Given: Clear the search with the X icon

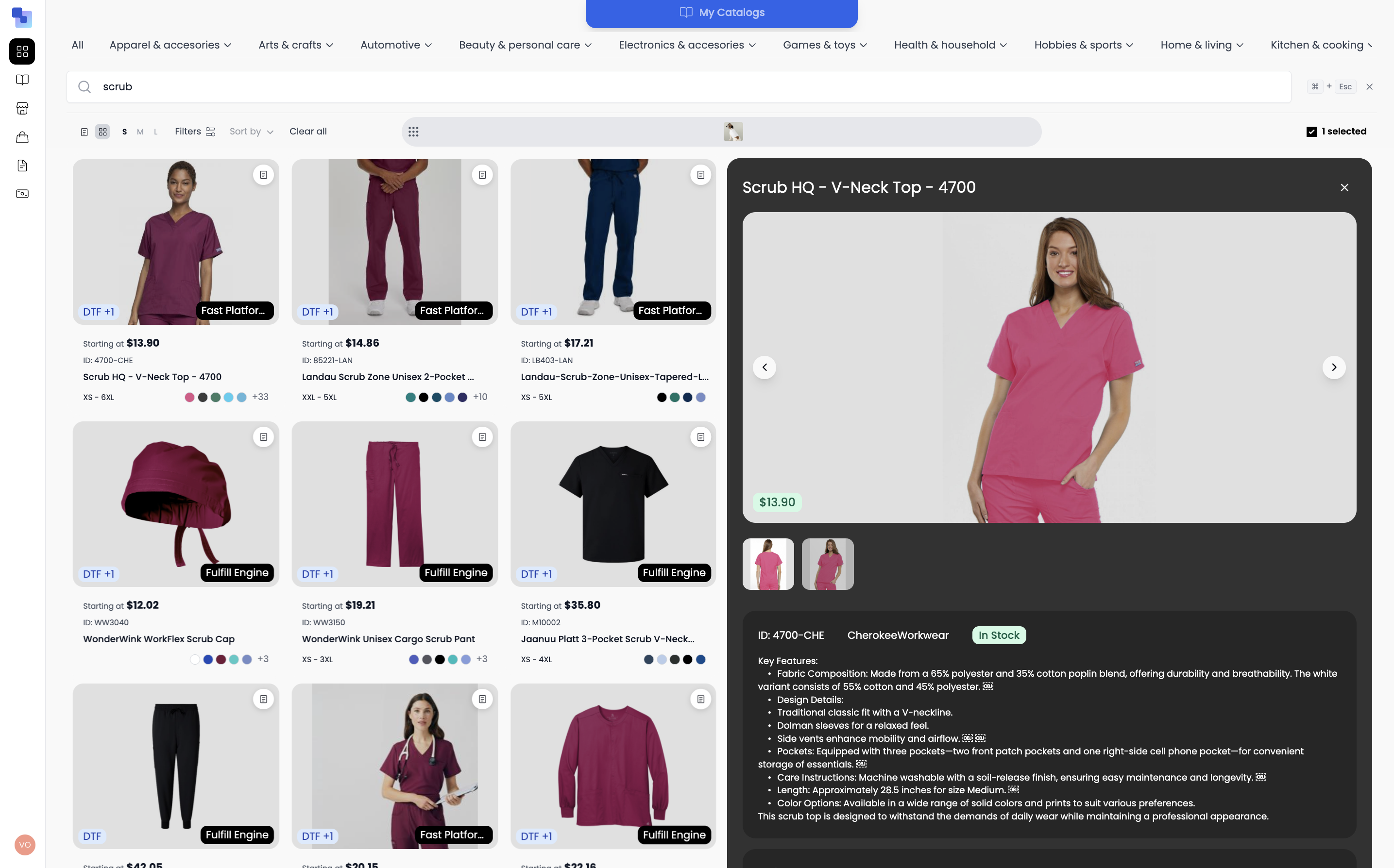Looking at the screenshot, I should coord(1369,87).
